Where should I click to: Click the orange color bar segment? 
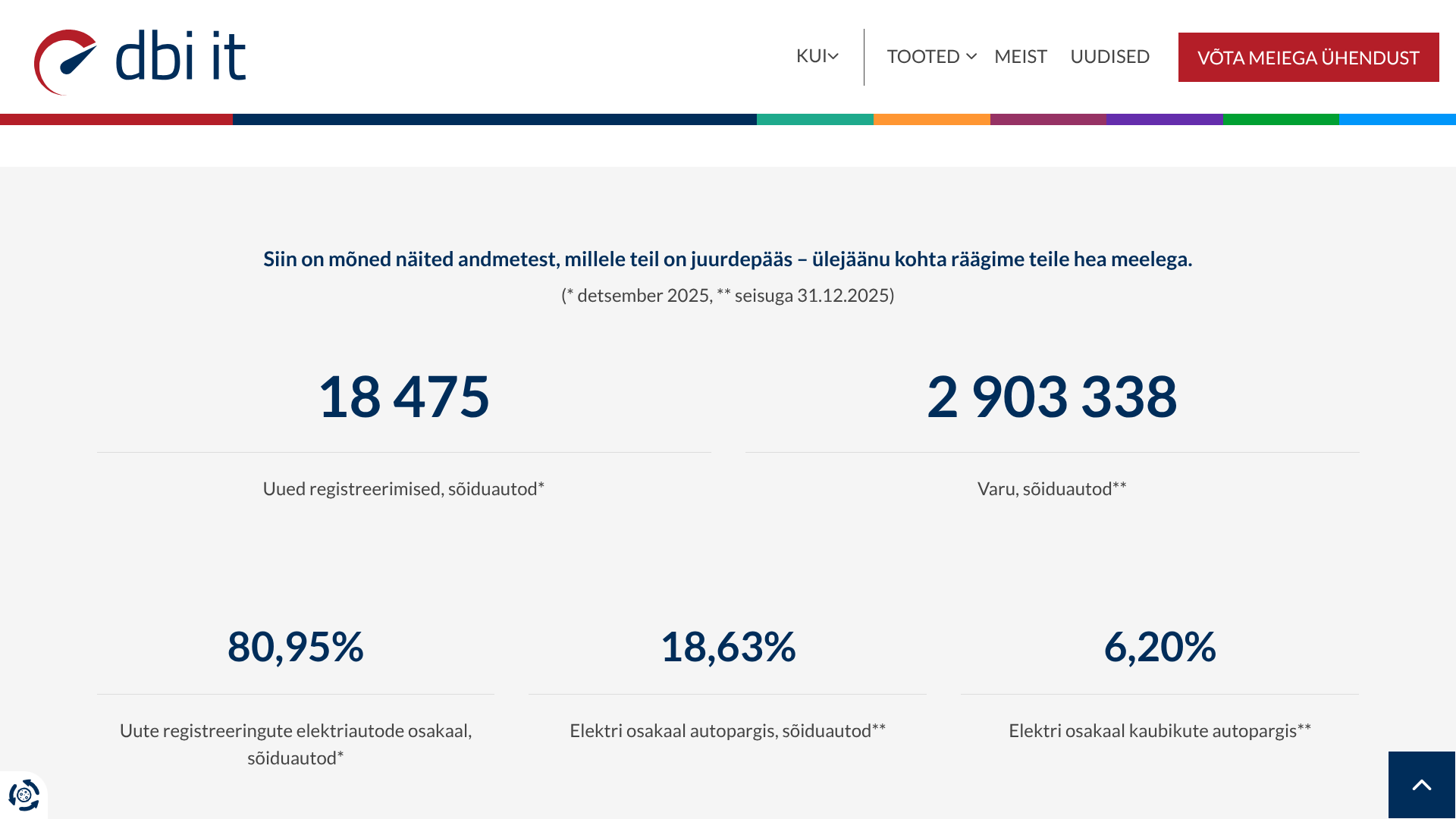[931, 119]
